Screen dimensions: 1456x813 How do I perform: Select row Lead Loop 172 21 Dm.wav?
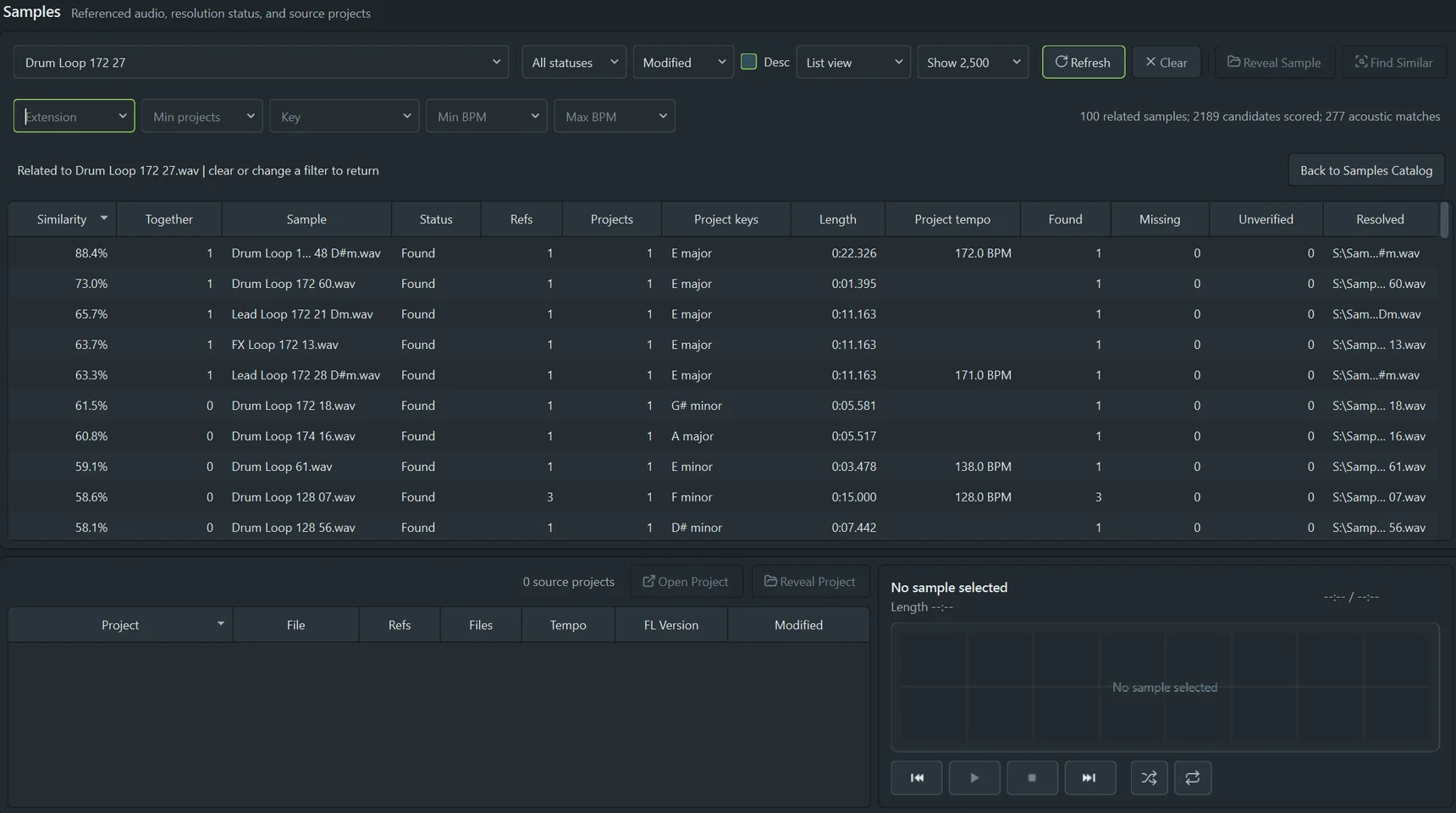point(724,313)
